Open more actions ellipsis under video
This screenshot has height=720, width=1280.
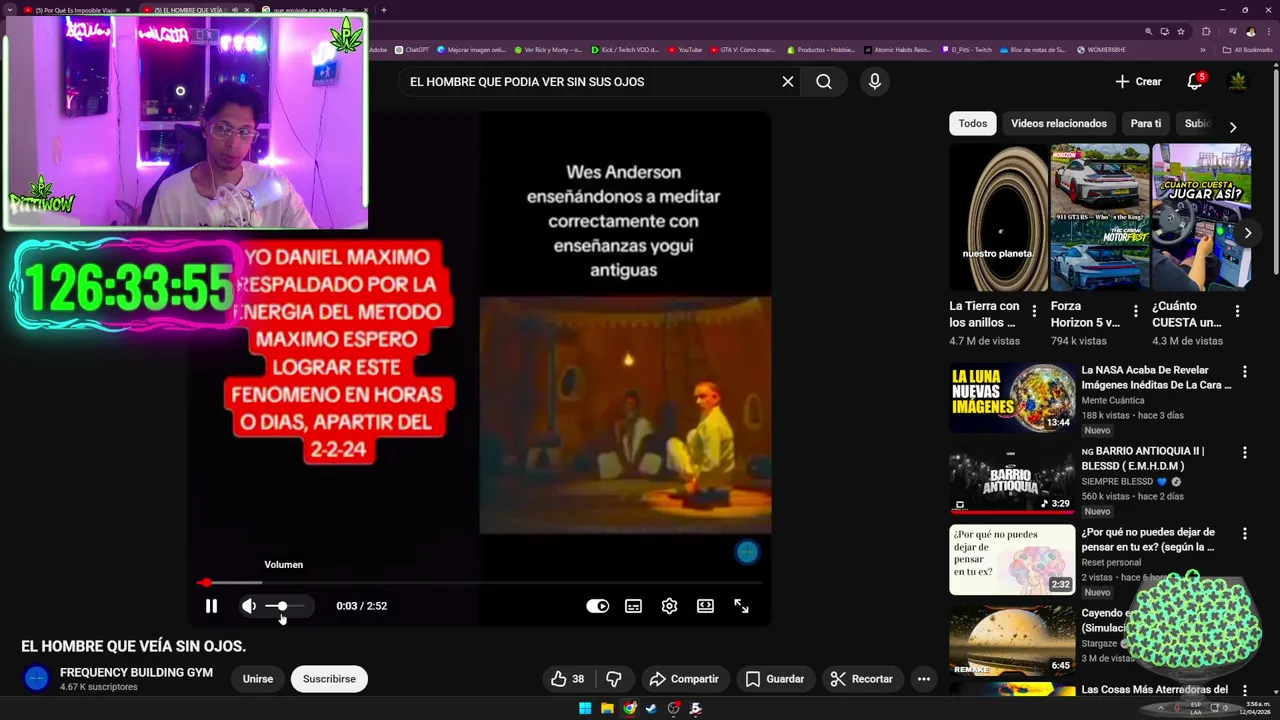924,679
